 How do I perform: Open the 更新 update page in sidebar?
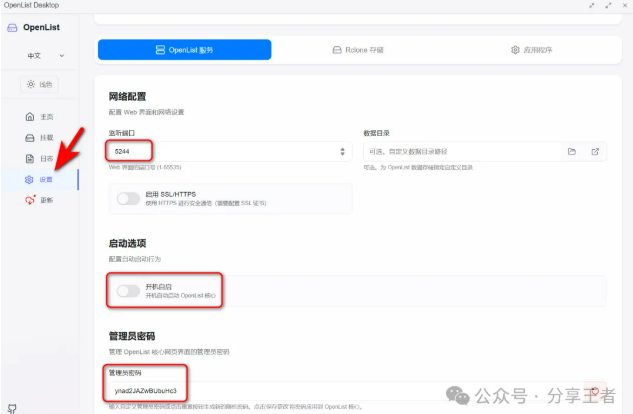click(40, 200)
